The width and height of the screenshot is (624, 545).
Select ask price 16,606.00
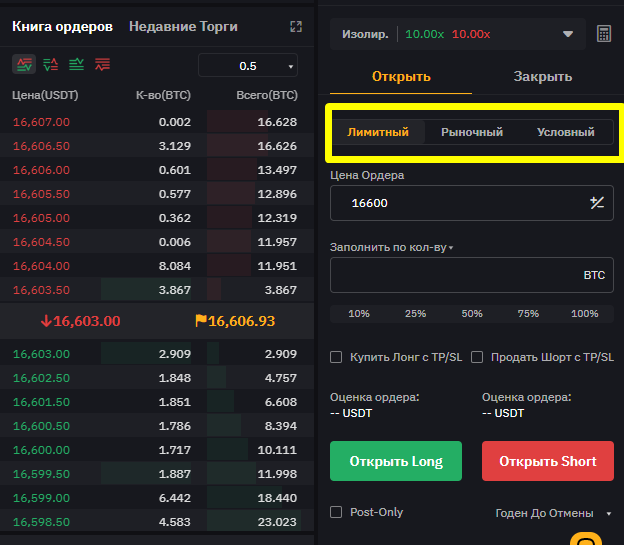click(x=41, y=170)
